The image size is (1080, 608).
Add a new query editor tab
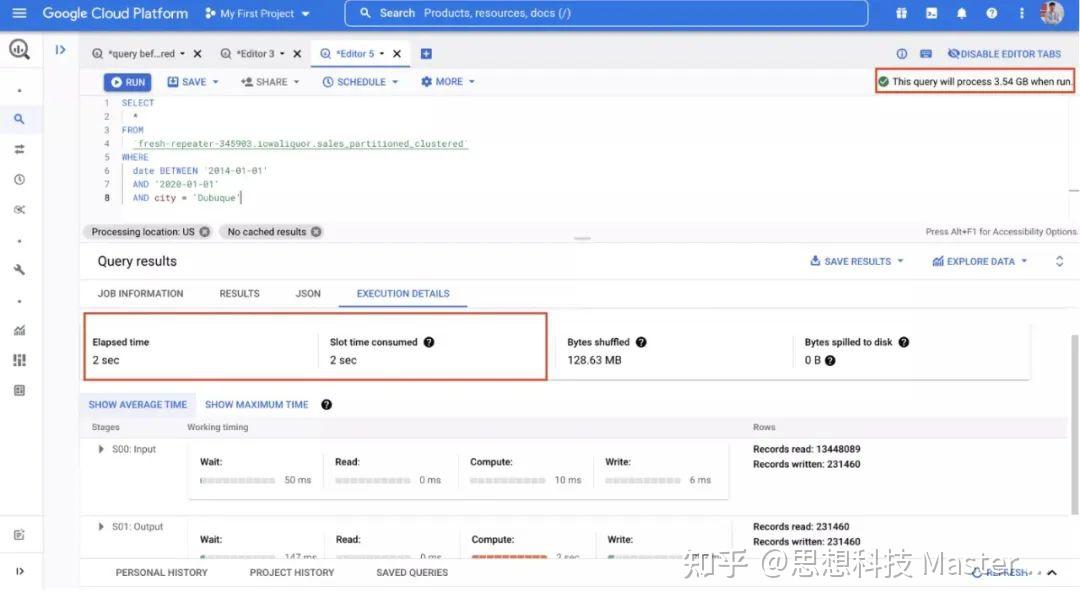point(426,54)
